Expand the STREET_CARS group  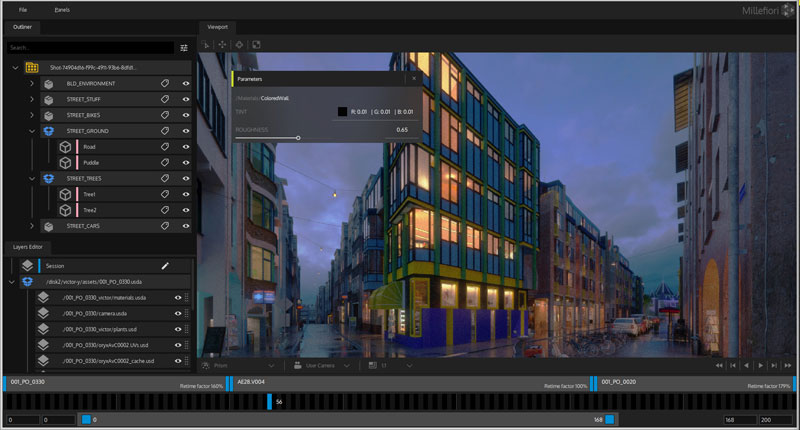(32, 226)
